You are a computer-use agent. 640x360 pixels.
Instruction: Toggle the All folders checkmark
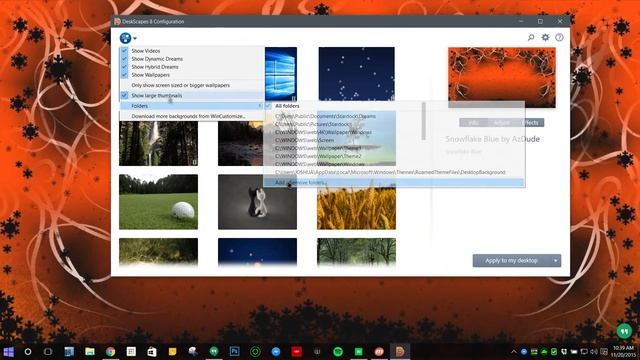tap(268, 106)
